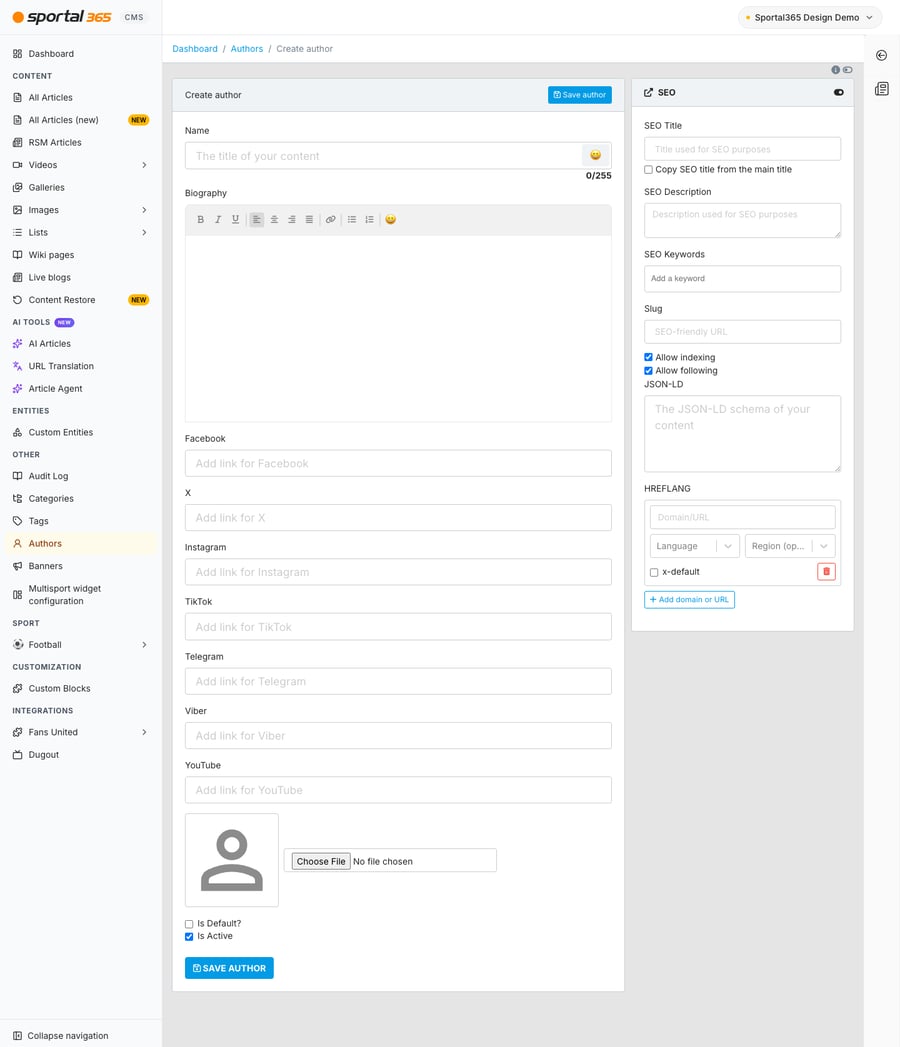
Task: Expand the Lists submenu
Action: [144, 232]
